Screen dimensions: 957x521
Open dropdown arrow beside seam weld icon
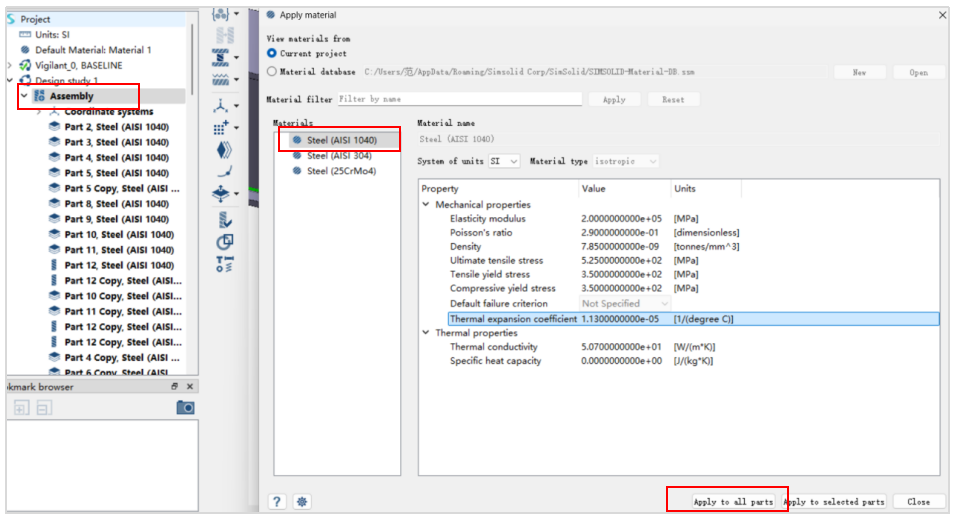[x=237, y=80]
